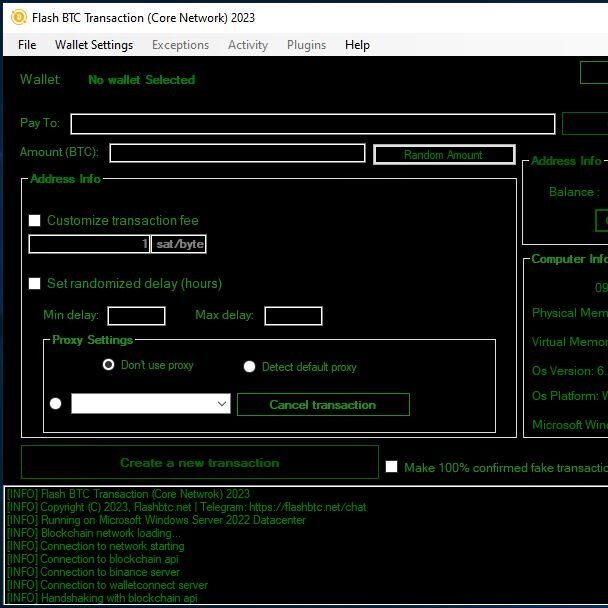Click the Os Version text in Computer Info
This screenshot has height=608, width=608.
(570, 371)
